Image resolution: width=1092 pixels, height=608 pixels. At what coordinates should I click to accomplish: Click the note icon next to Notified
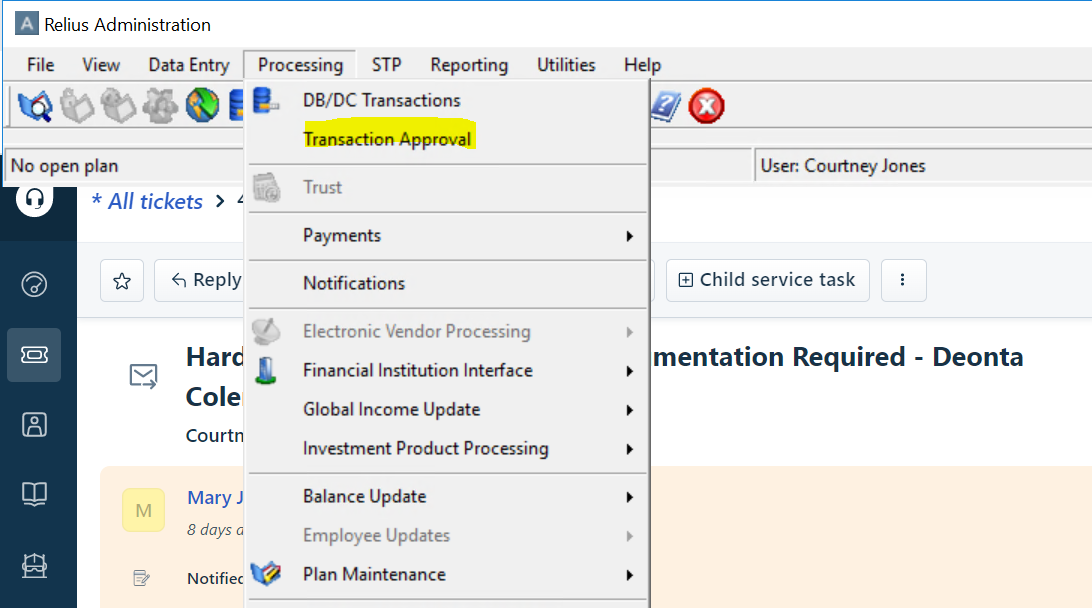click(x=141, y=578)
